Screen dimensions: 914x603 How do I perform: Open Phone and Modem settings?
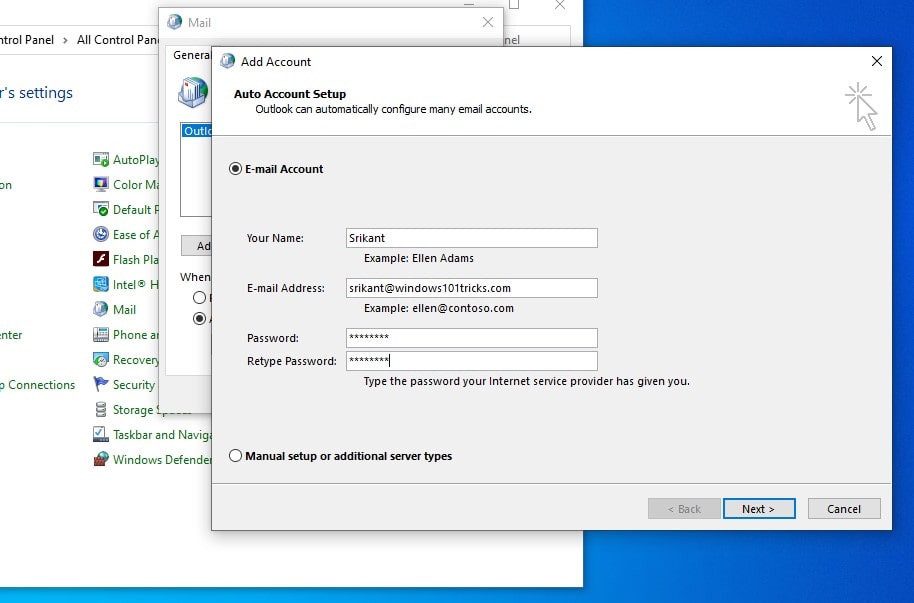[135, 334]
